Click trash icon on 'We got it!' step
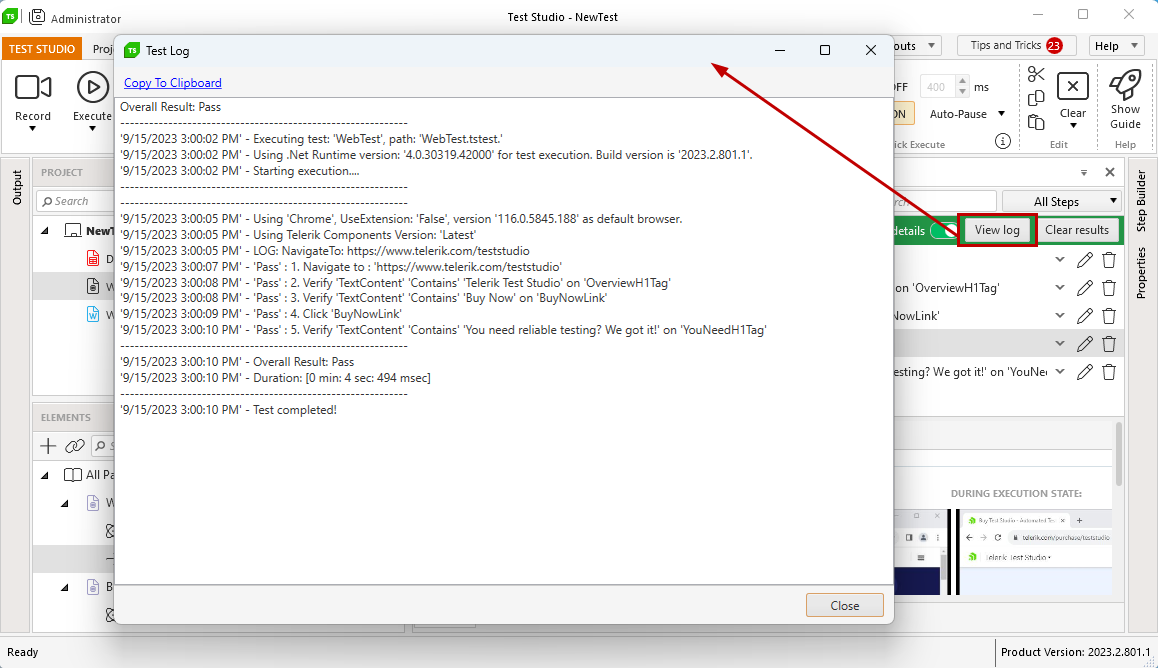1158x668 pixels. click(1109, 372)
